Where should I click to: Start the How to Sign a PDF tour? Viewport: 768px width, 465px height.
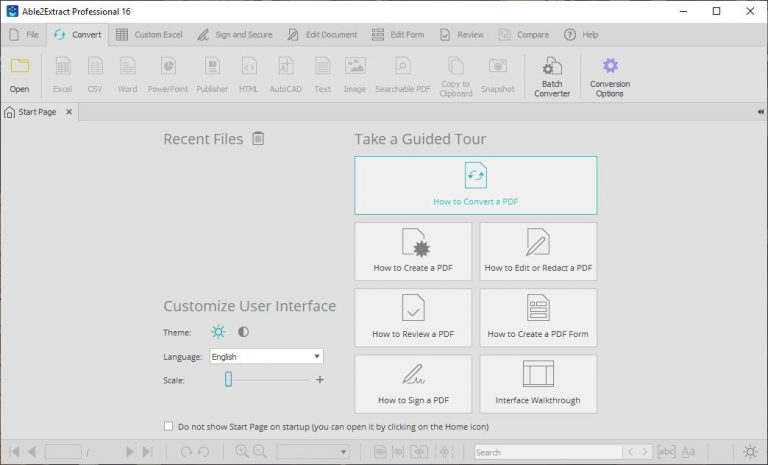point(413,384)
